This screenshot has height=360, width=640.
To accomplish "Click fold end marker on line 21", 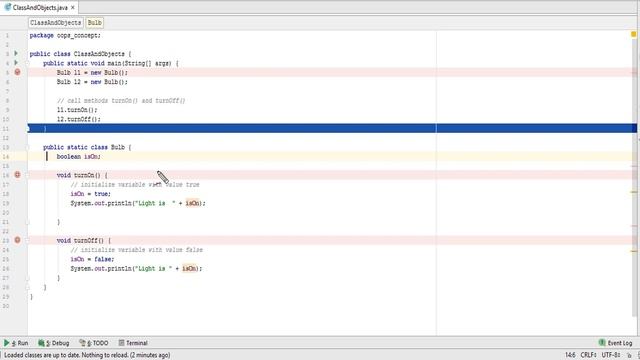I will click(x=28, y=222).
